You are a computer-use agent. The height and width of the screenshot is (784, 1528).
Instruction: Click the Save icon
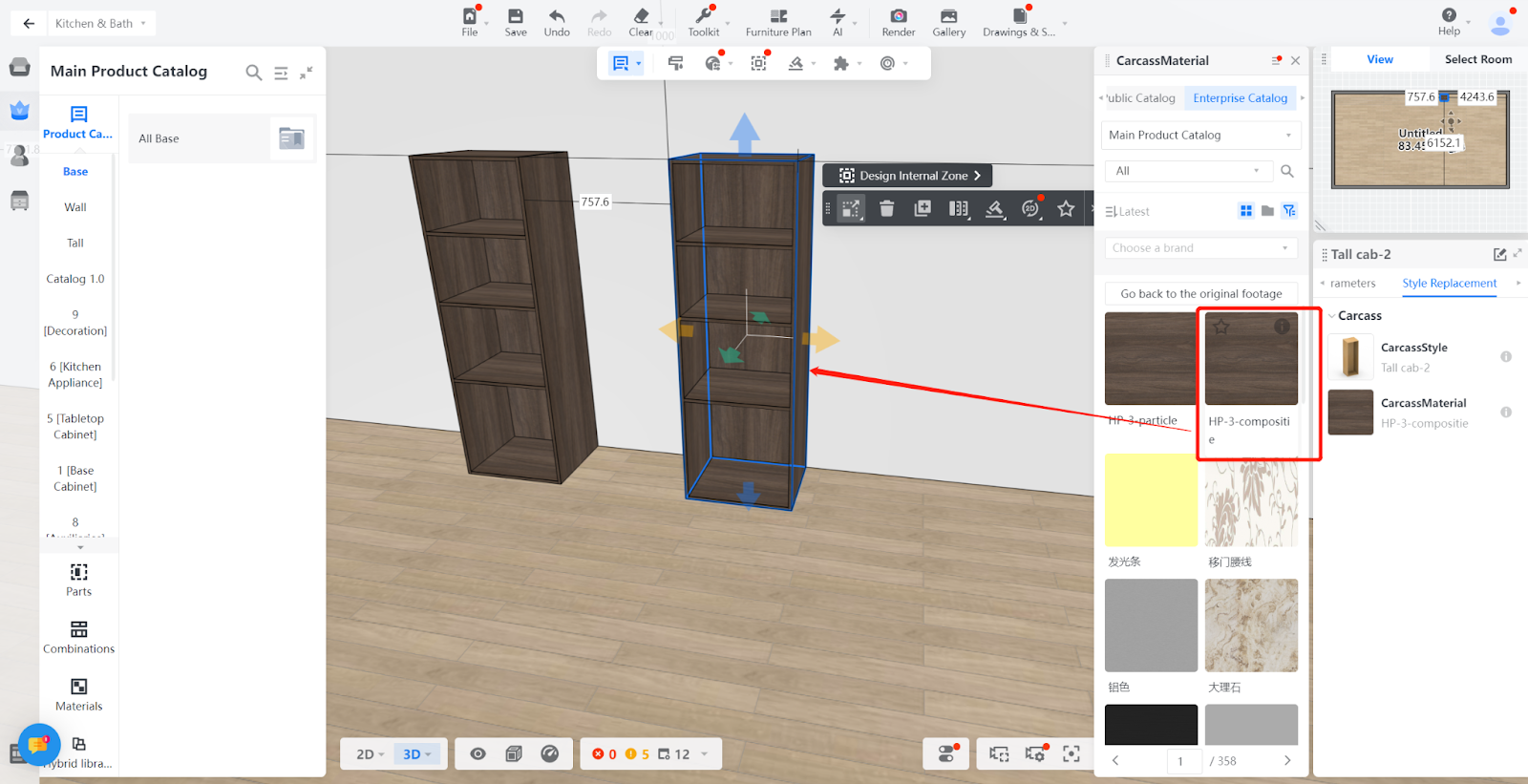point(516,16)
